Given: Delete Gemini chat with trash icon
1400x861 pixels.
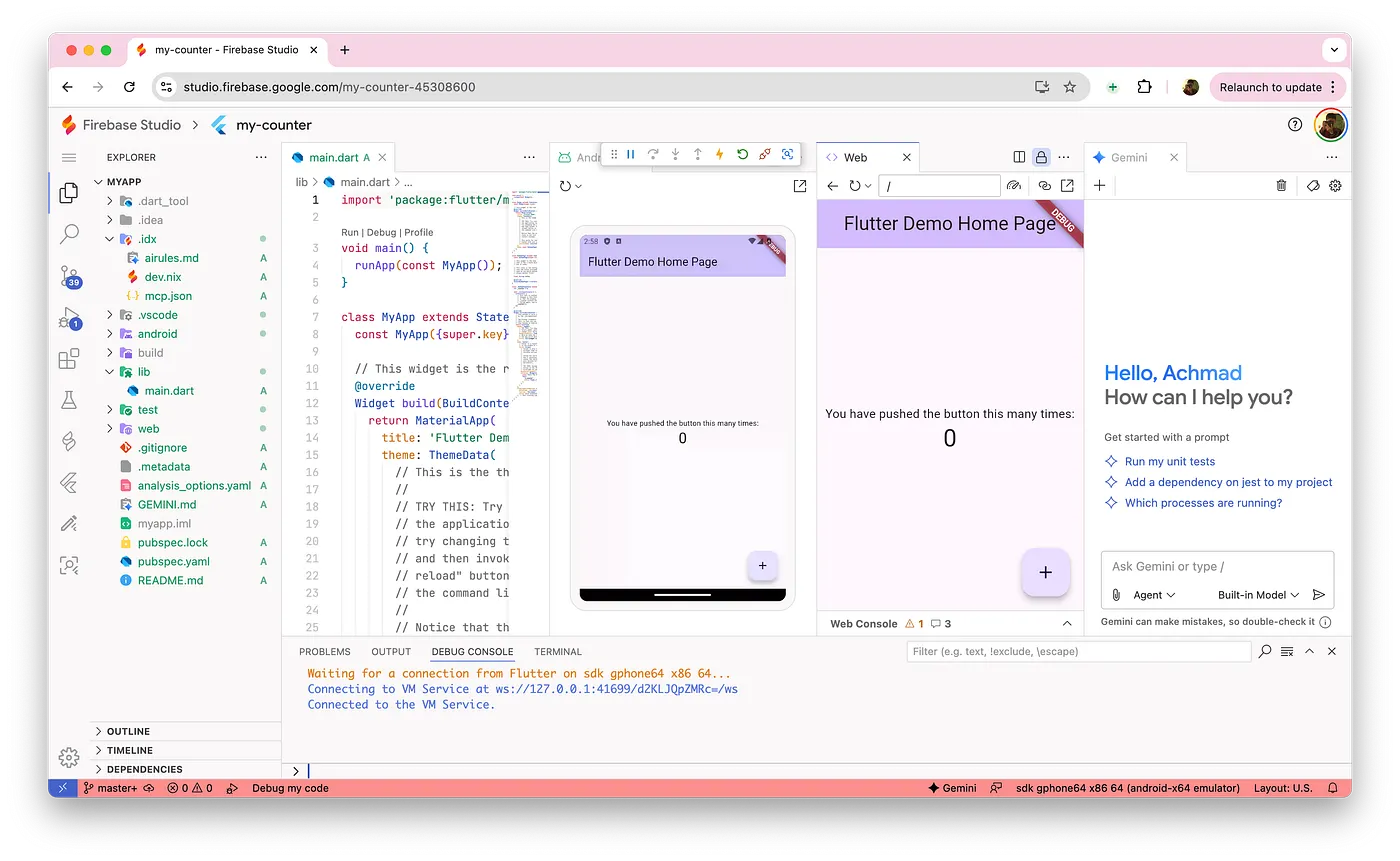Looking at the screenshot, I should click(1282, 185).
